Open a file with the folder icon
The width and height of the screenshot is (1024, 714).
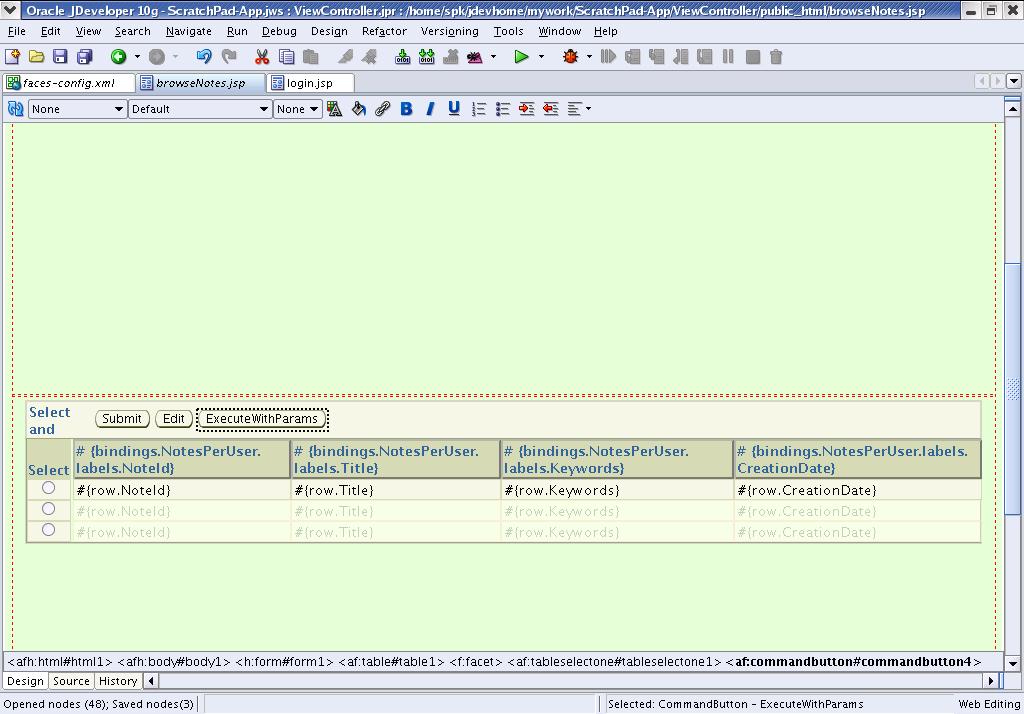tap(37, 57)
